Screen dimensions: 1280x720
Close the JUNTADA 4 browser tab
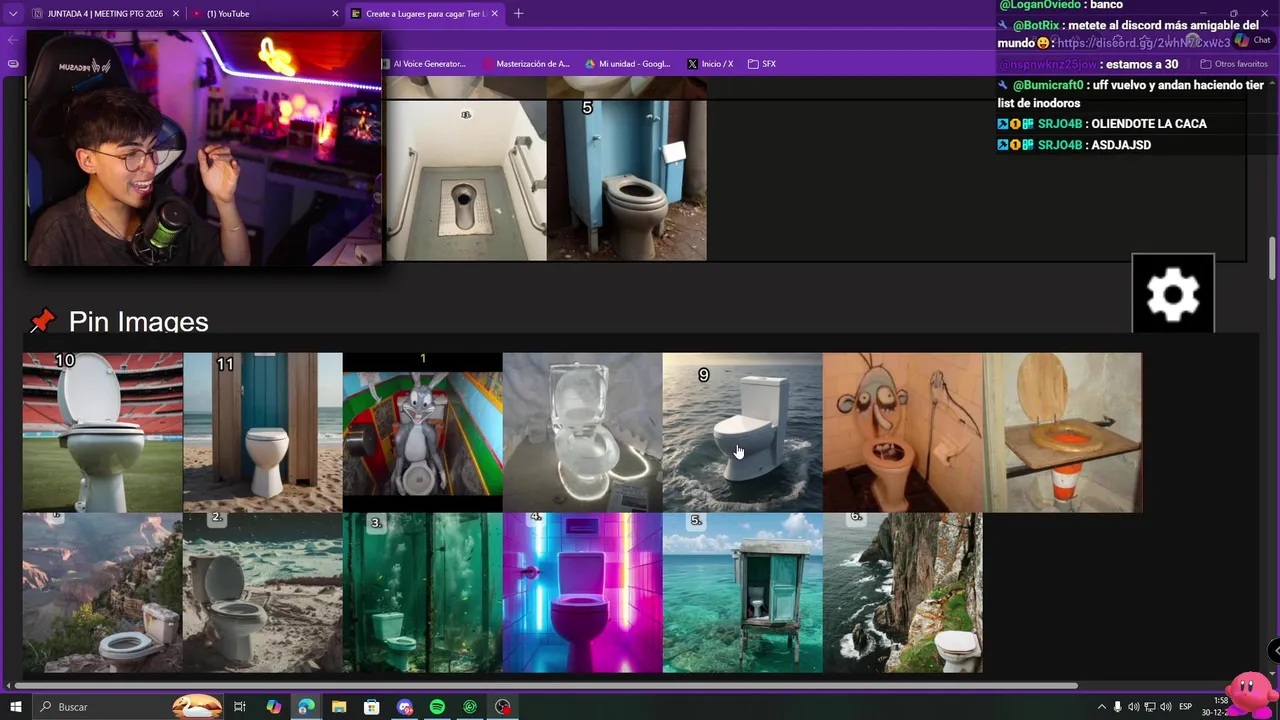point(176,14)
